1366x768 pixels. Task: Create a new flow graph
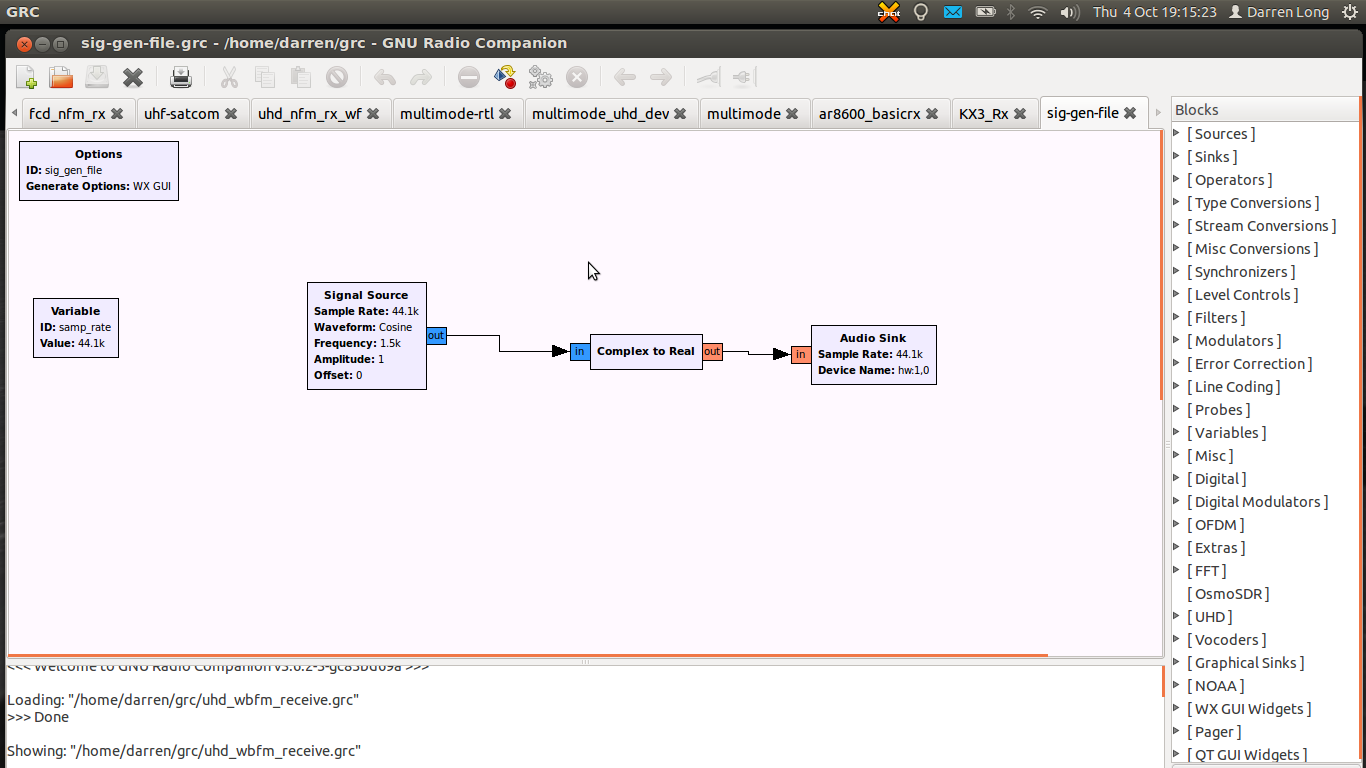pyautogui.click(x=25, y=77)
